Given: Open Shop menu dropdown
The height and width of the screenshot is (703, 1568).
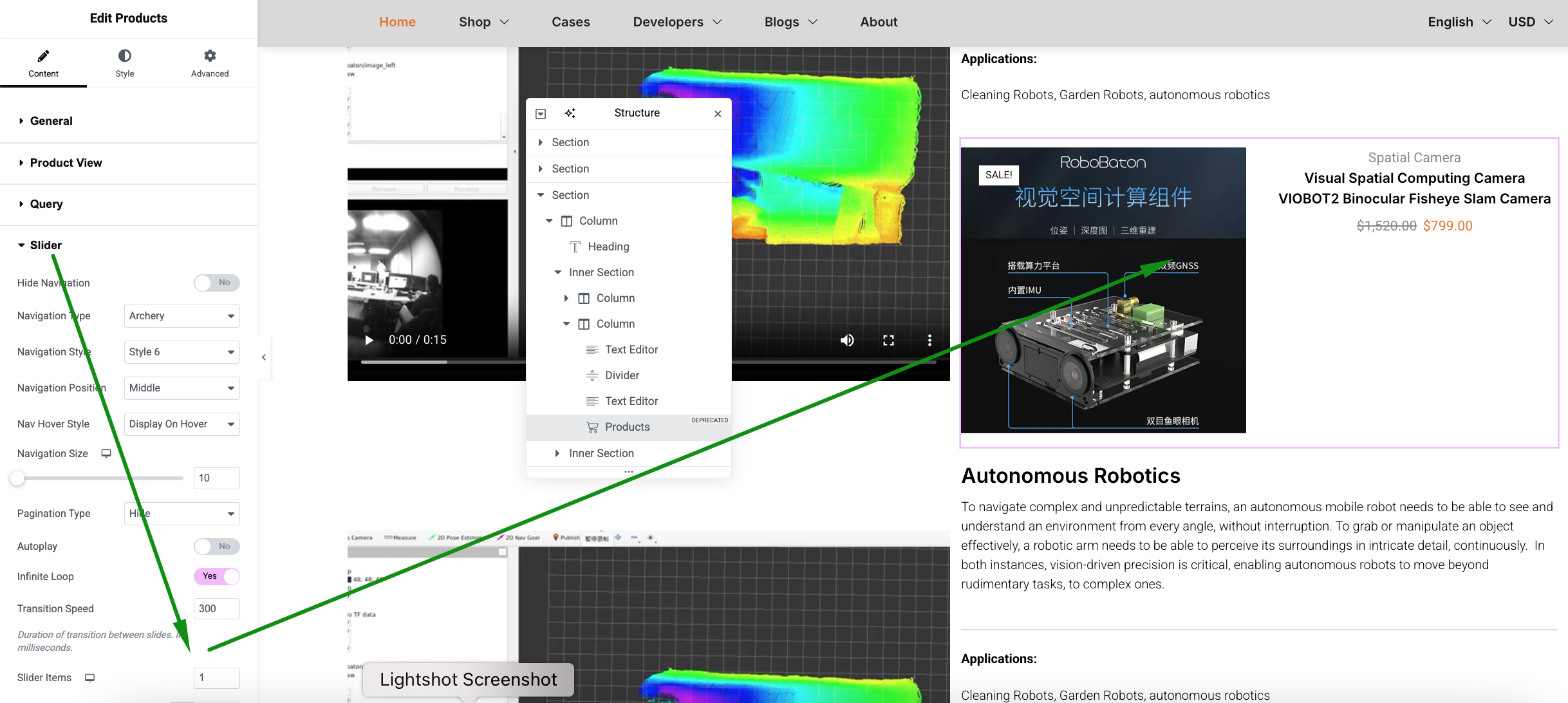Looking at the screenshot, I should [x=484, y=22].
